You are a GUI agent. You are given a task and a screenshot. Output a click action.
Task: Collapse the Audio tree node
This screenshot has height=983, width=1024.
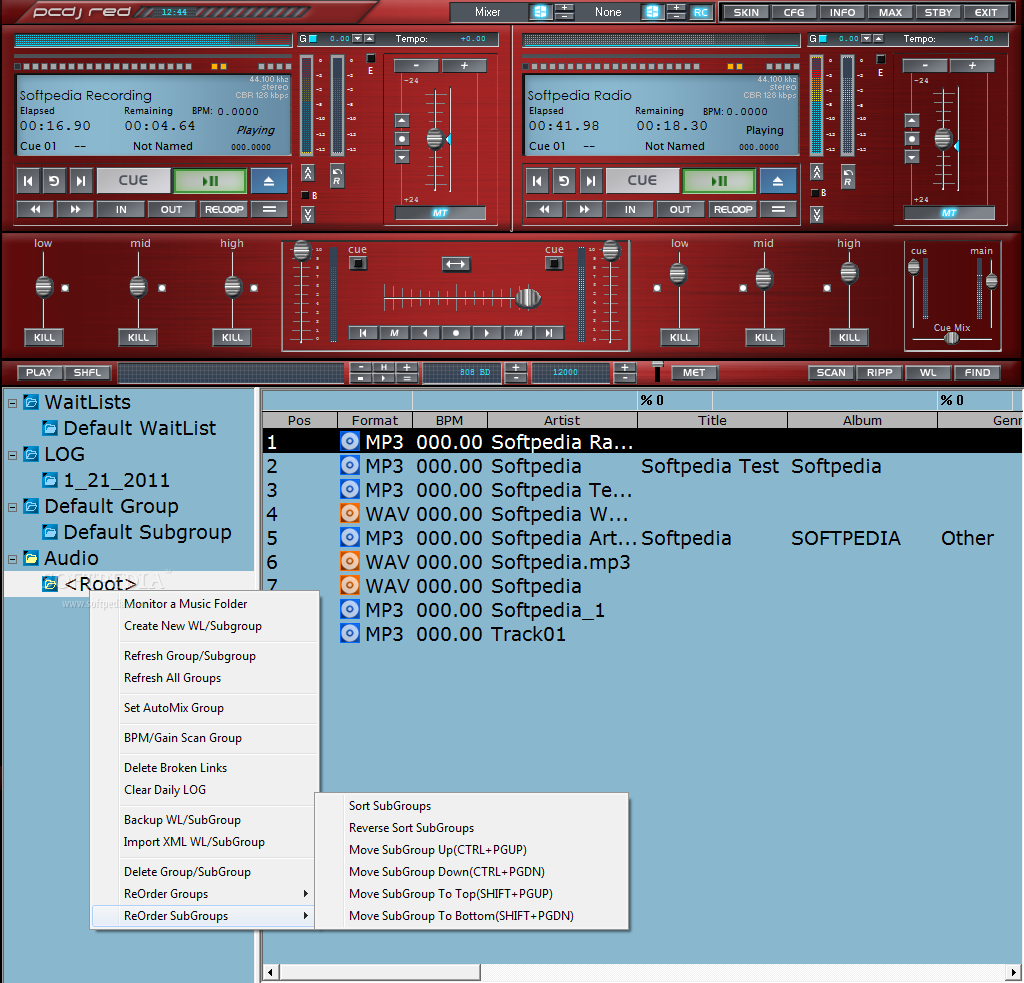point(12,559)
